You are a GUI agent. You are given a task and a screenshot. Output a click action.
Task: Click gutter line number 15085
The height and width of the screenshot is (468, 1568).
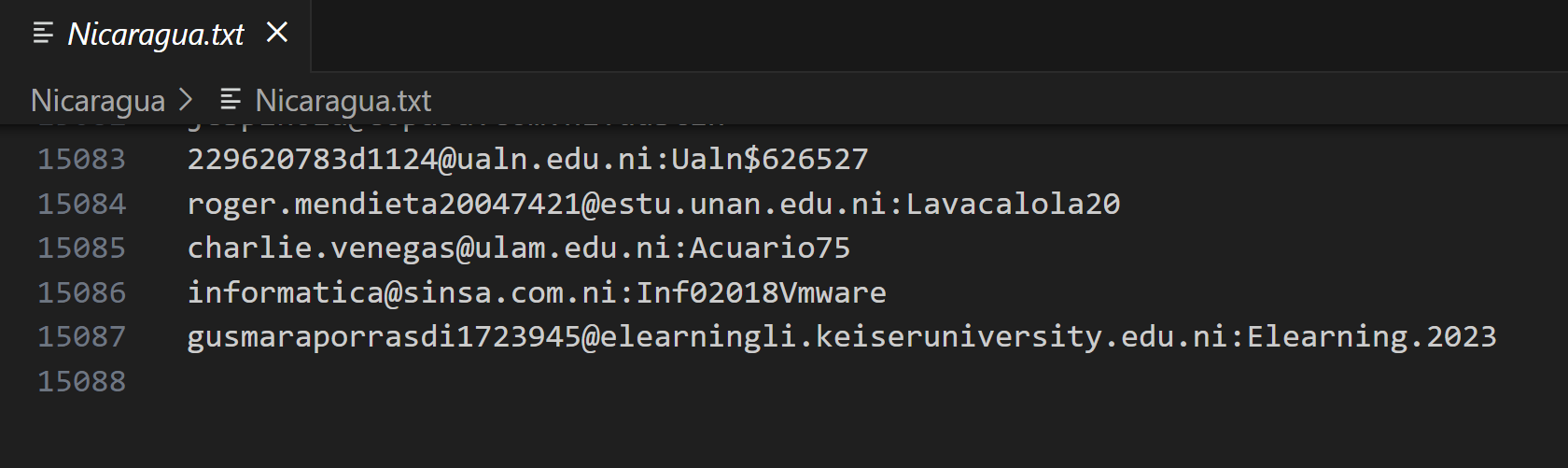pyautogui.click(x=81, y=248)
